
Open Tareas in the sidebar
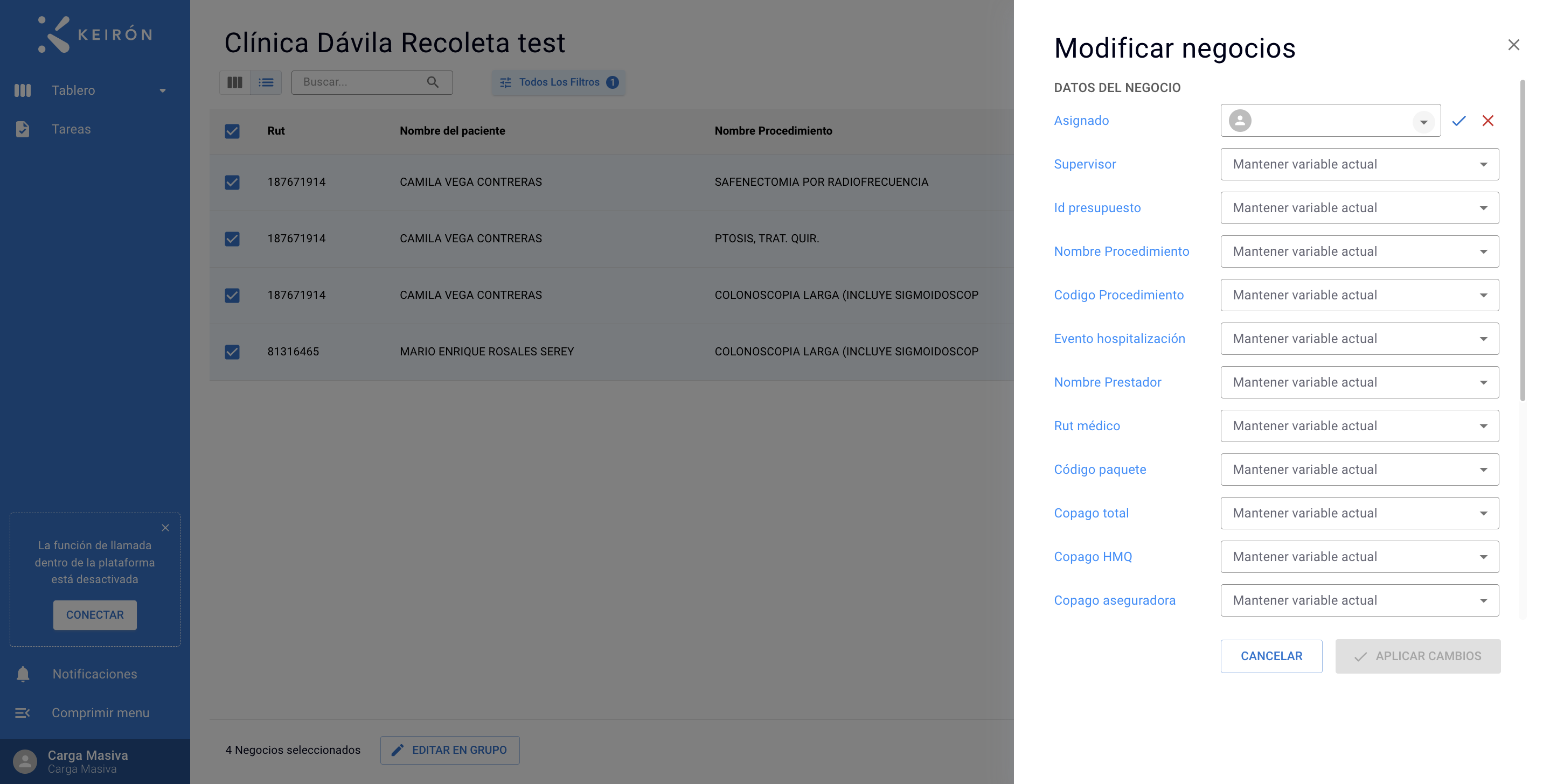tap(71, 129)
